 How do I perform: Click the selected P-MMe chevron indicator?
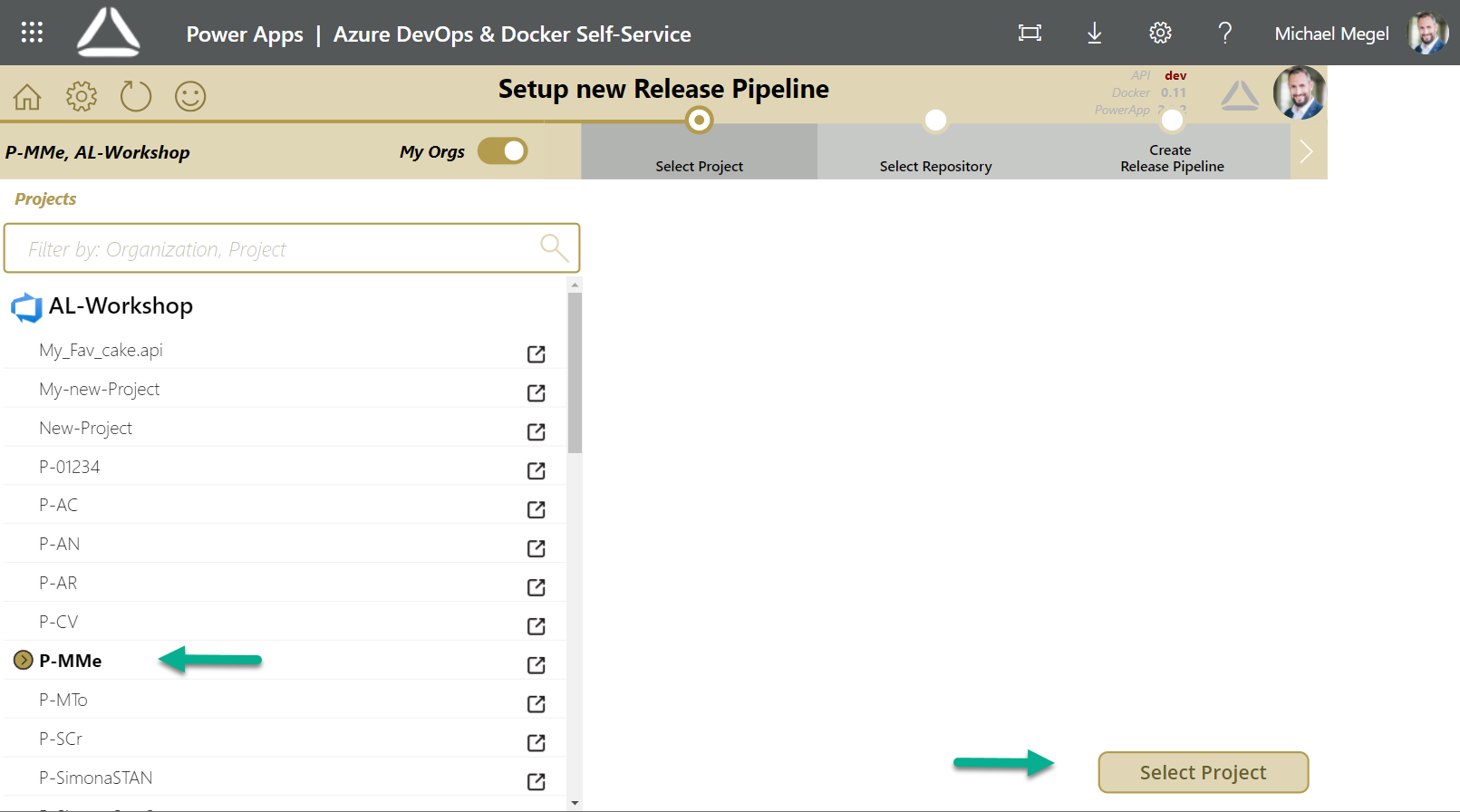pyautogui.click(x=24, y=660)
